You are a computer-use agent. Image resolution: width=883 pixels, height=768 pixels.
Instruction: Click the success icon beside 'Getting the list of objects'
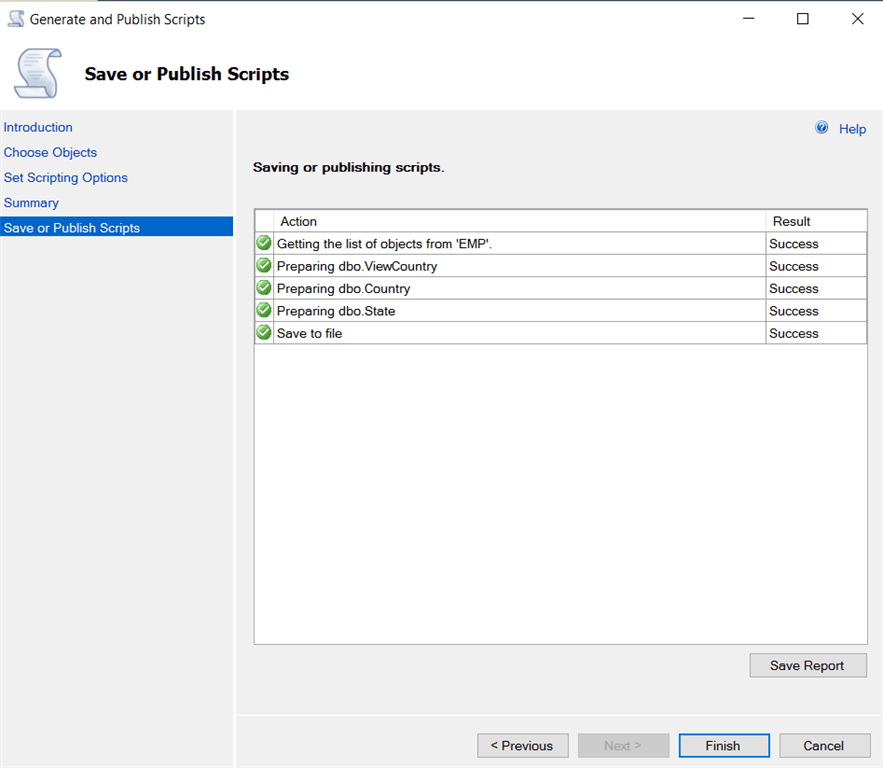[x=263, y=242]
